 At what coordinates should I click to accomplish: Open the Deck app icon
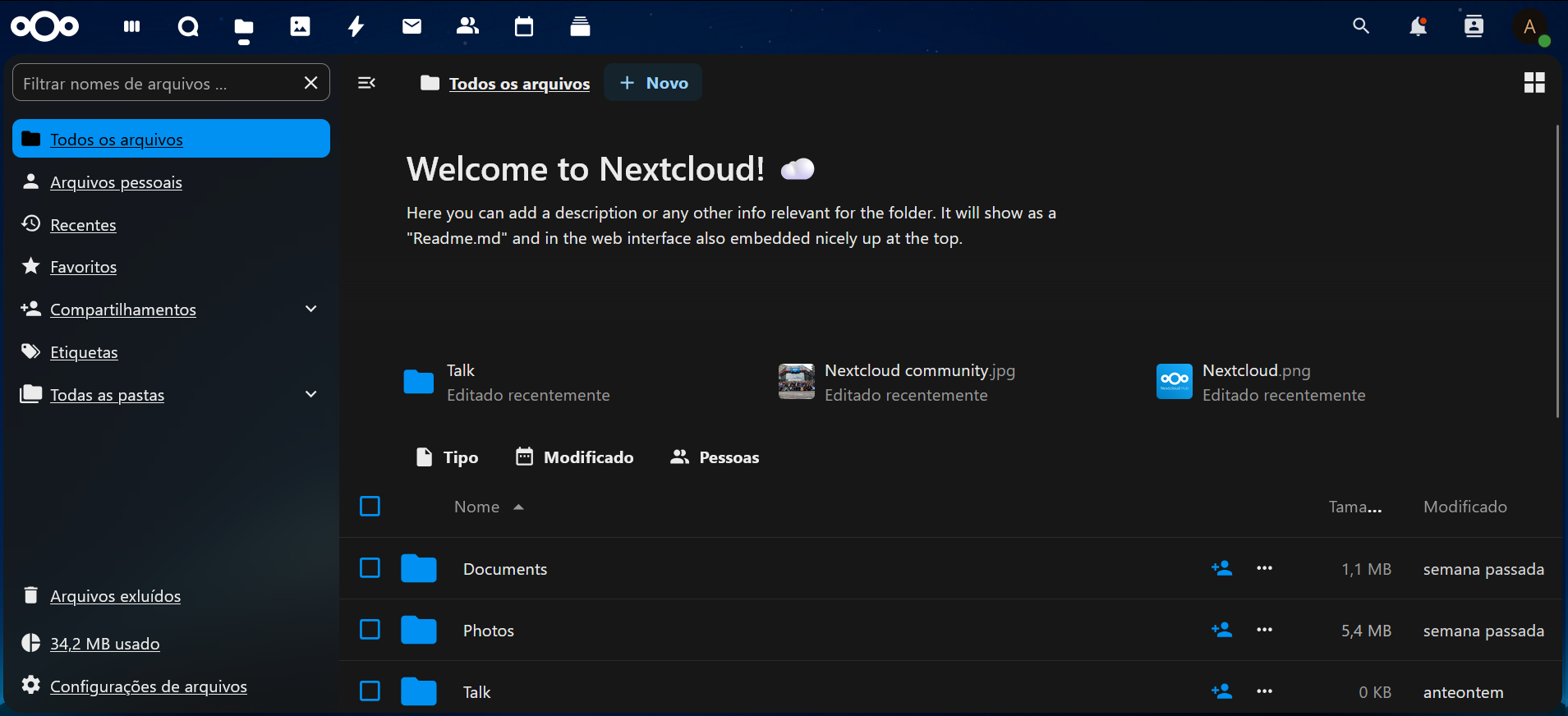click(580, 27)
